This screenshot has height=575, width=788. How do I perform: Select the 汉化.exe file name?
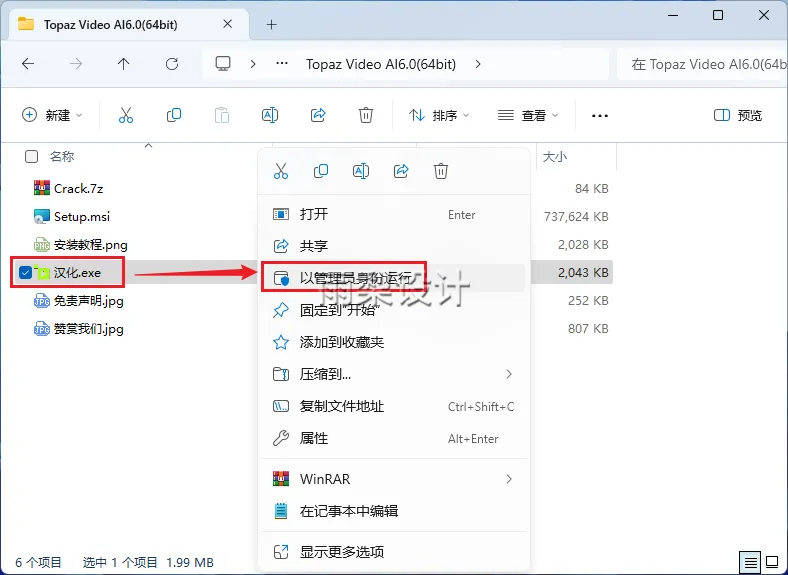click(77, 272)
